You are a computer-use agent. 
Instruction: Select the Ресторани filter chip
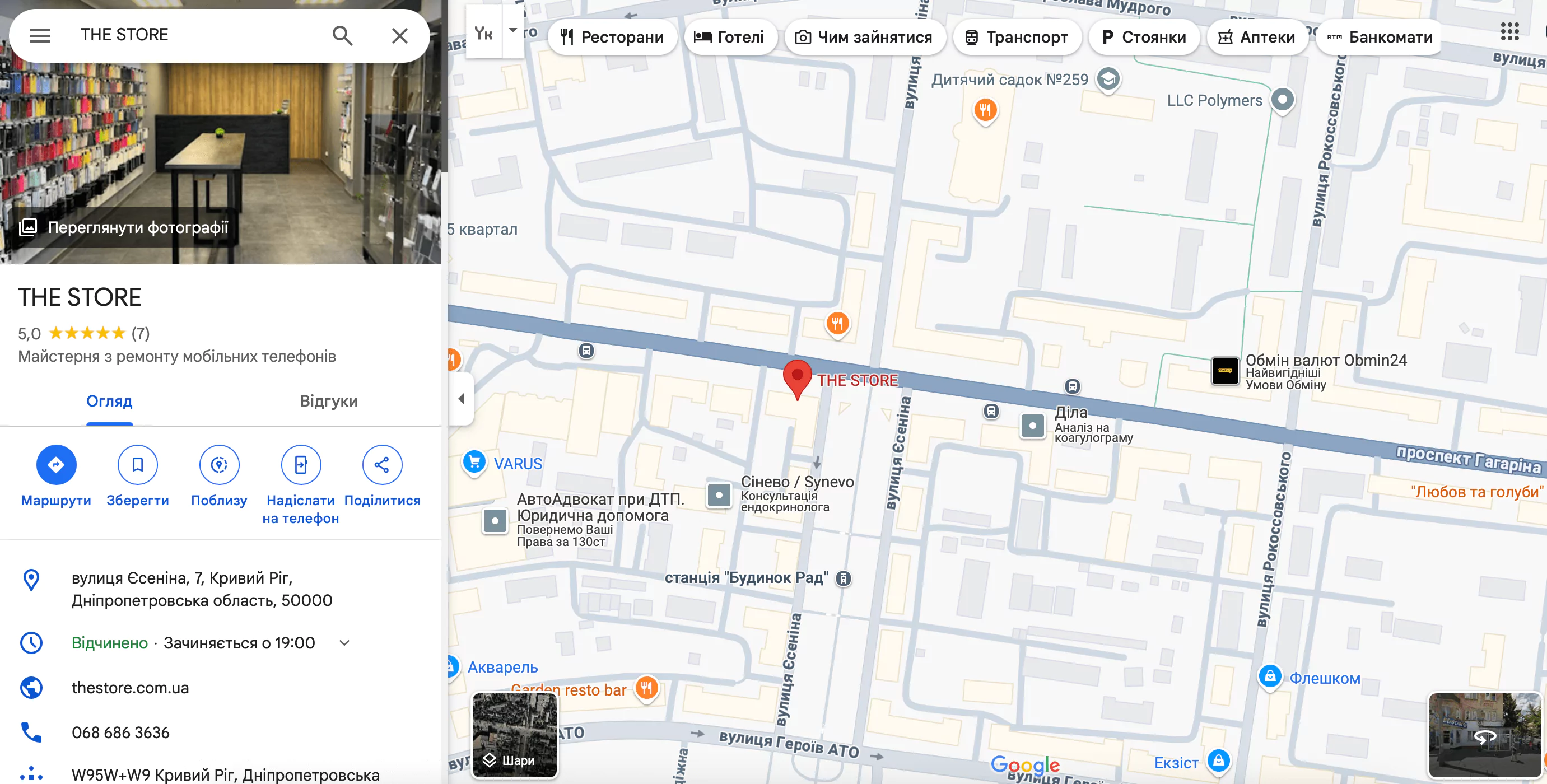click(x=612, y=37)
